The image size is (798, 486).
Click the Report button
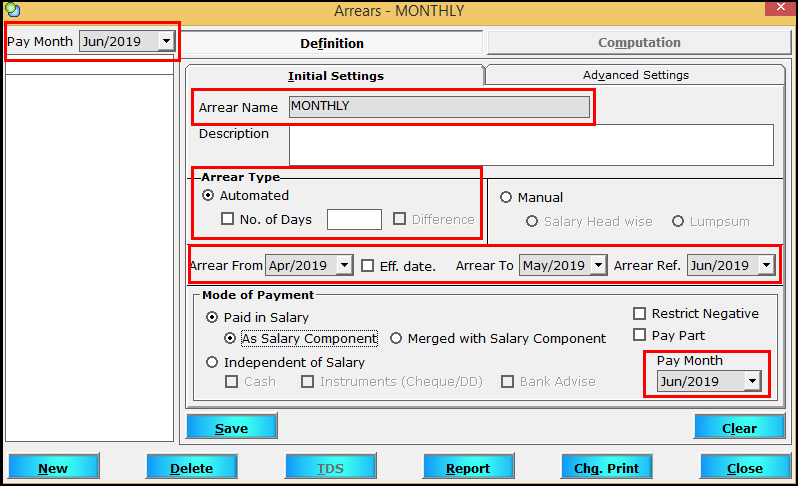468,466
